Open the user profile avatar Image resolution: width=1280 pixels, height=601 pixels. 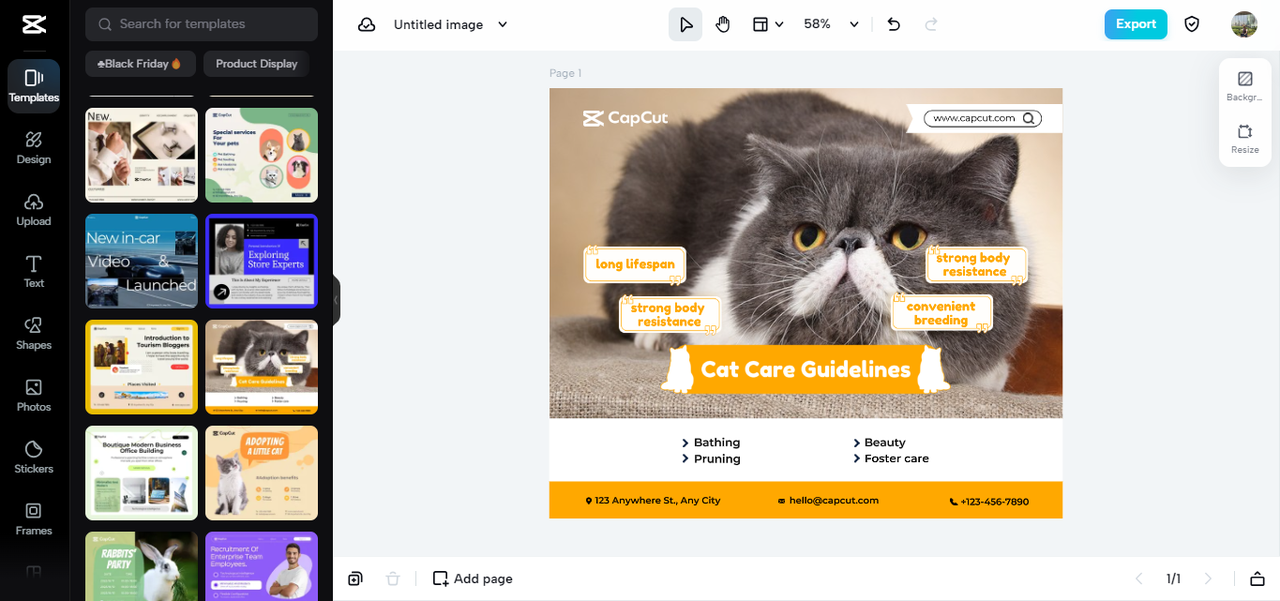tap(1244, 24)
